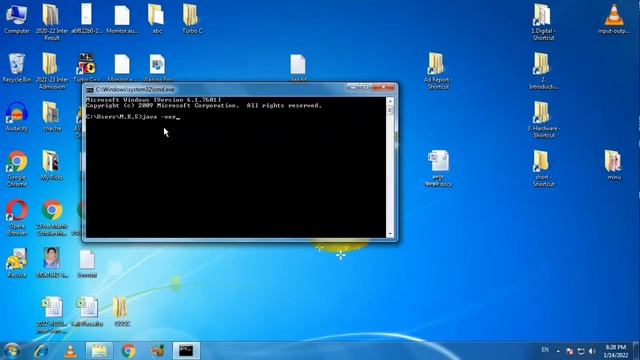Select the chacha folder icon
The width and height of the screenshot is (640, 360).
pos(51,116)
